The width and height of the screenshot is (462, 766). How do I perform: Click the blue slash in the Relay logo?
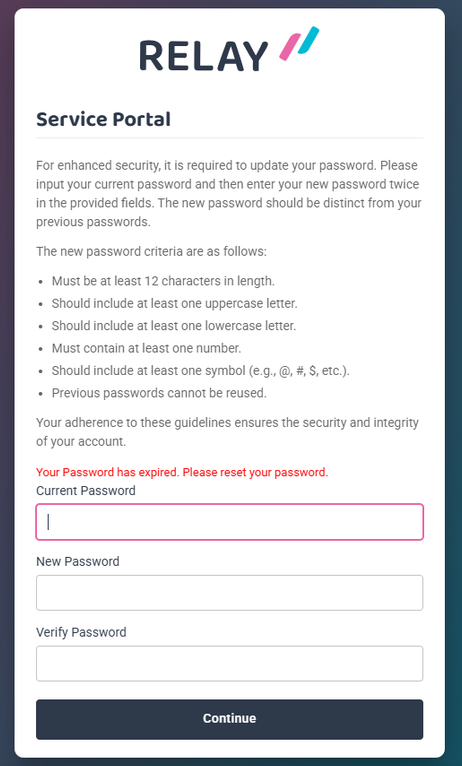coord(307,40)
